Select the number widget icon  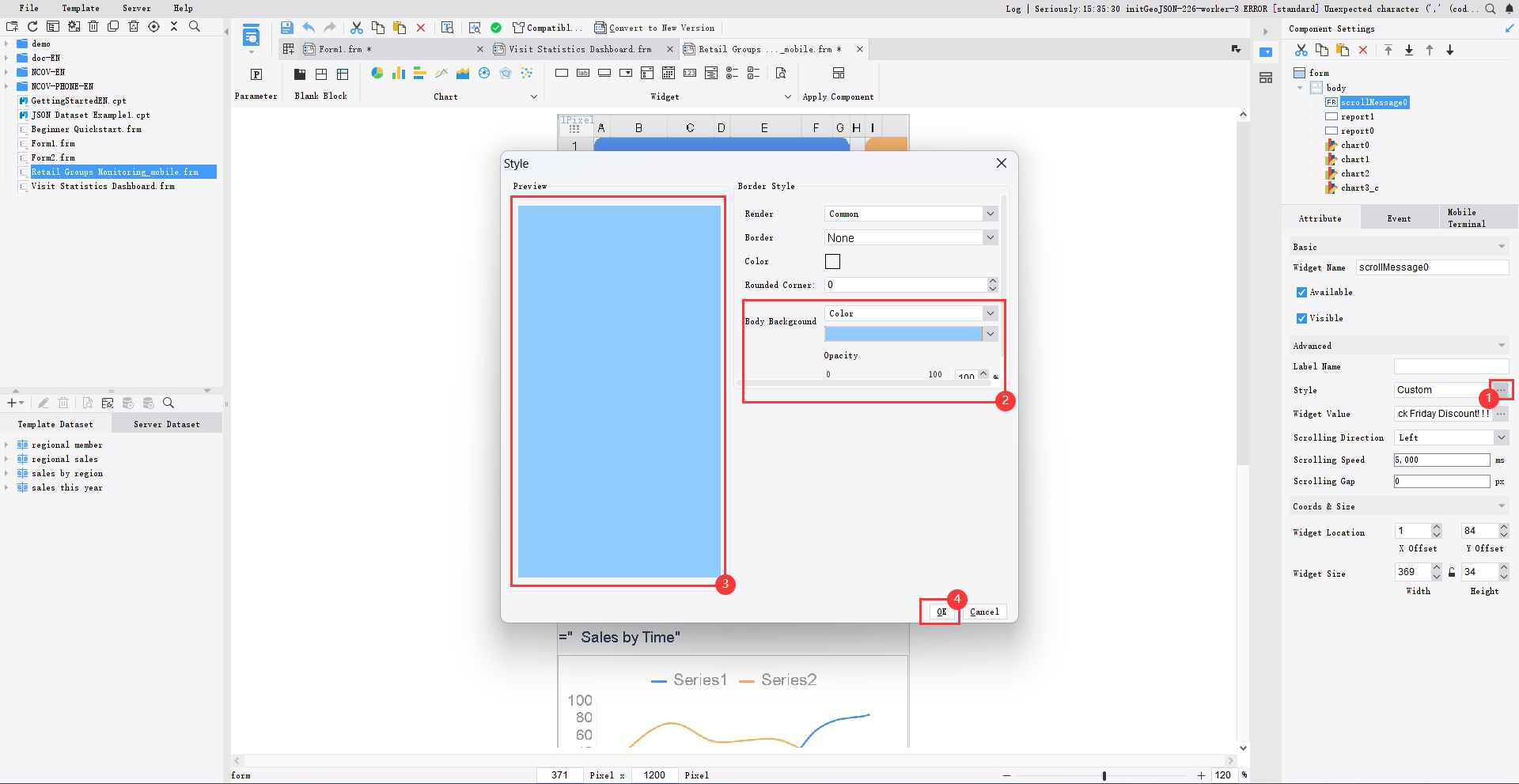coord(690,73)
